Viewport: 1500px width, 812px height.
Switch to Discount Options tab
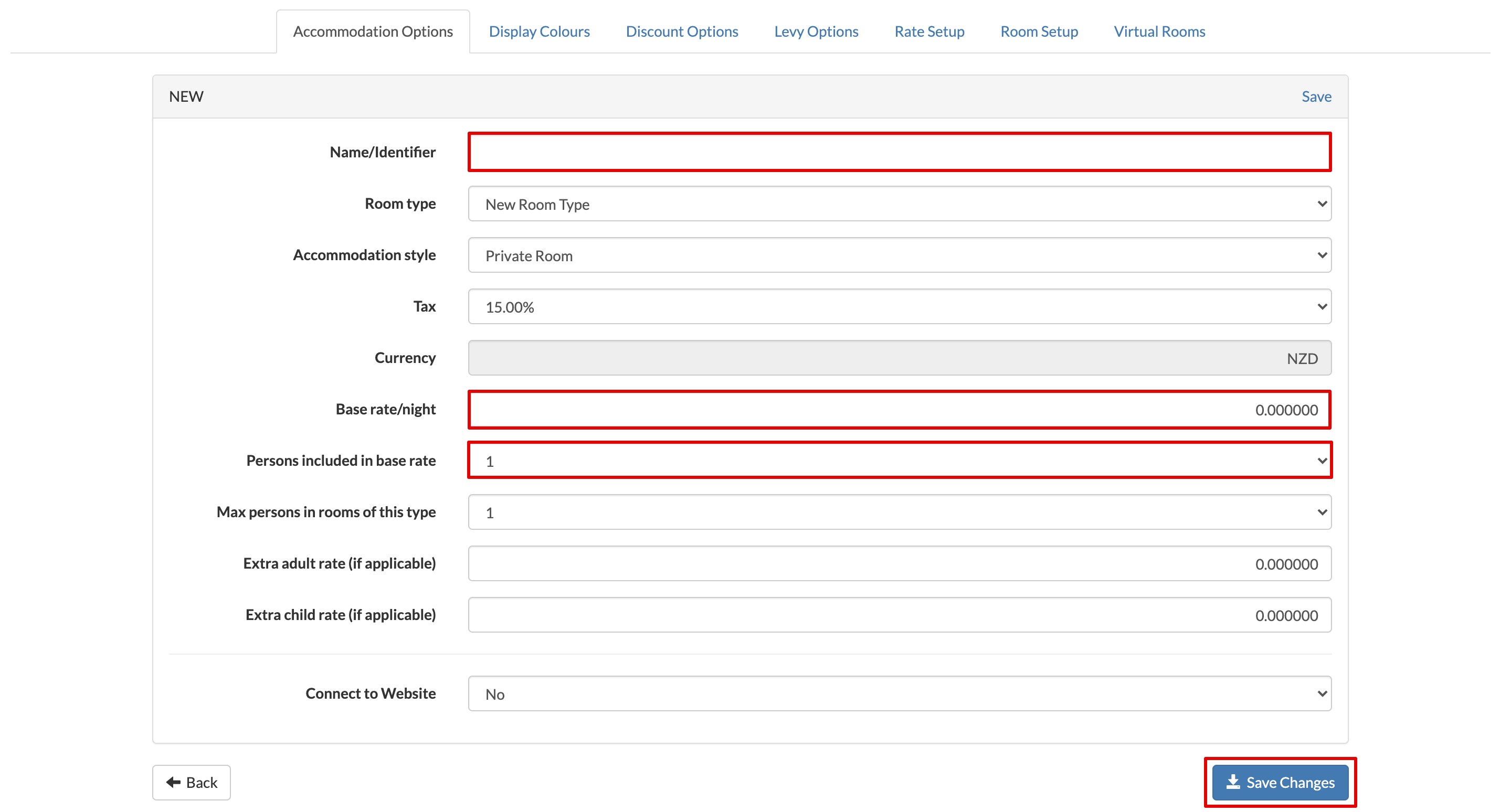681,31
